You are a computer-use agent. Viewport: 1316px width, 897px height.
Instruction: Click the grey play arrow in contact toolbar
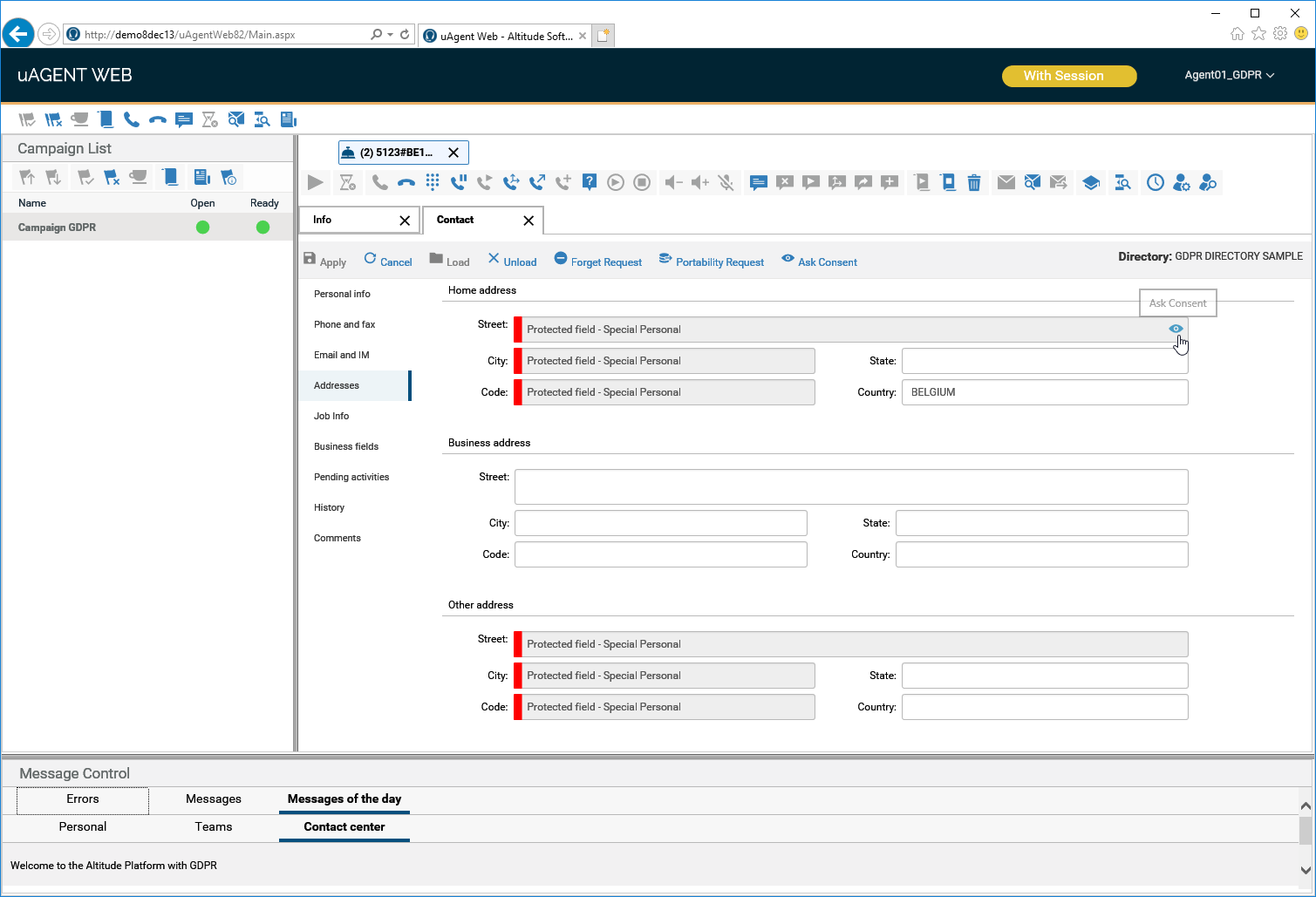[316, 182]
